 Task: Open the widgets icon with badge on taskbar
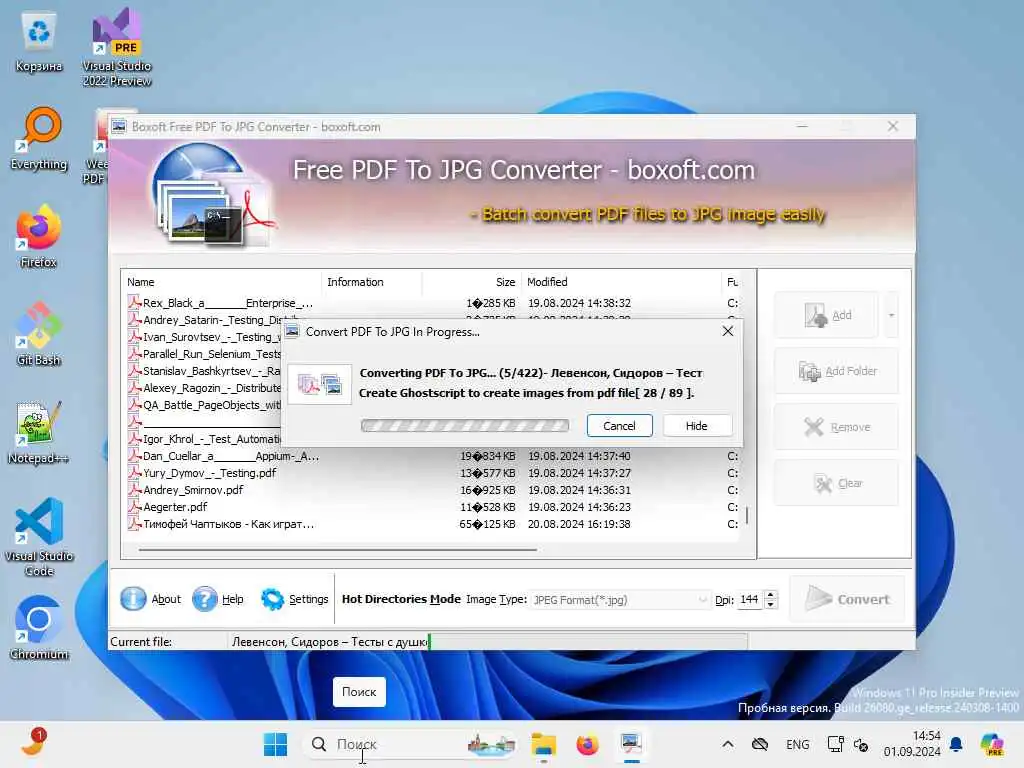[x=33, y=743]
